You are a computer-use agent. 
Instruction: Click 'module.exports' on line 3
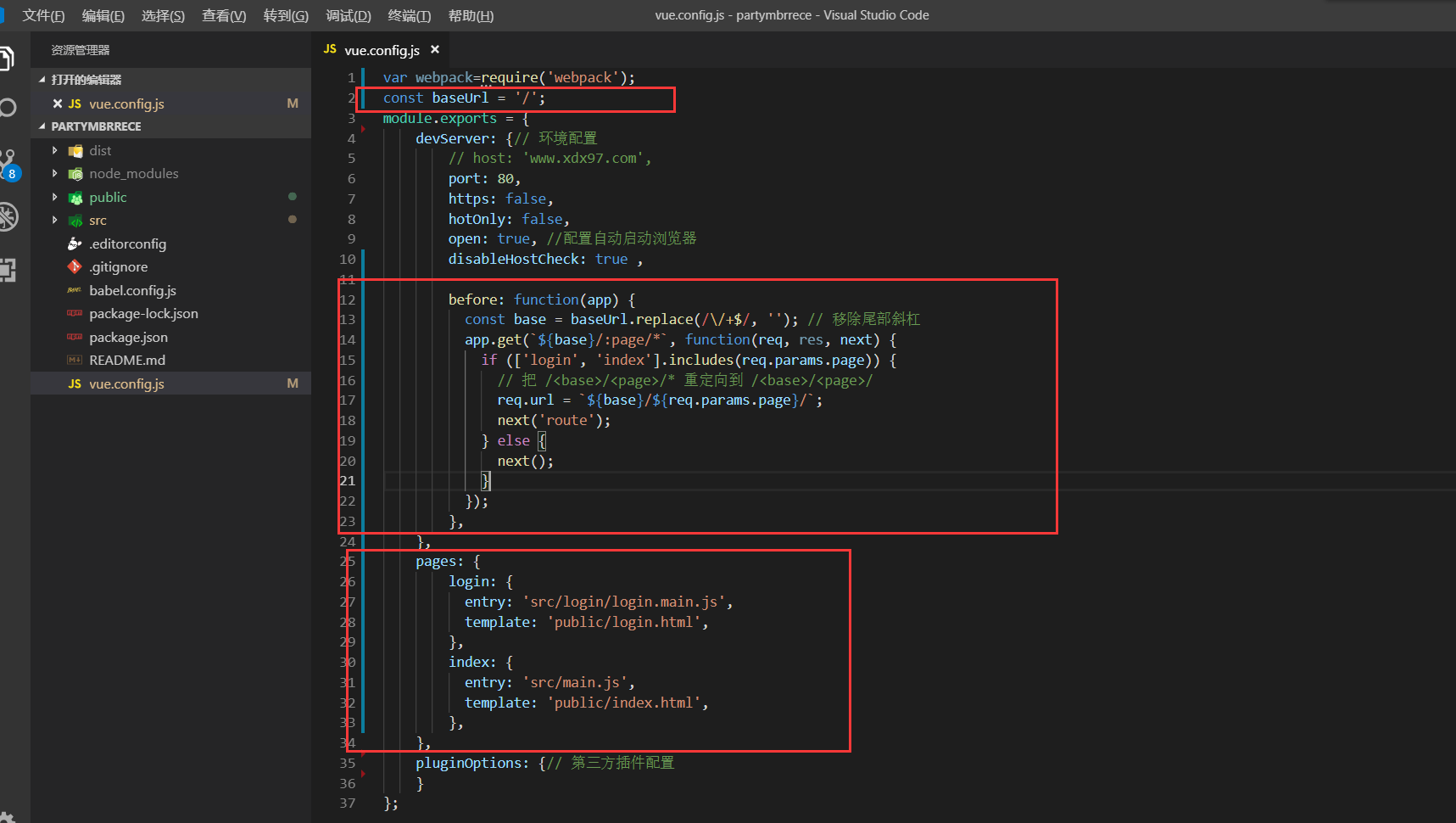coord(440,118)
